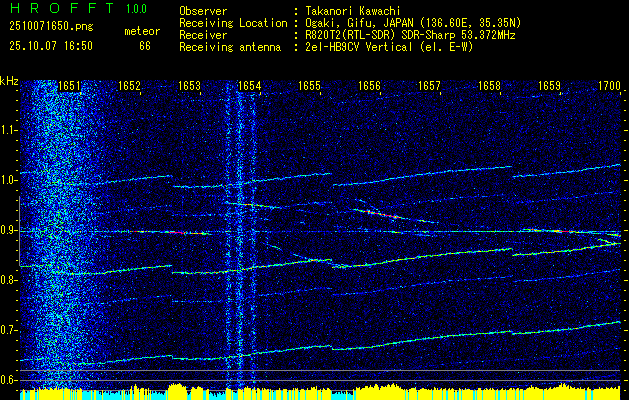This screenshot has width=629, height=400.
Task: Click the 1651 time marker
Action: click(69, 86)
